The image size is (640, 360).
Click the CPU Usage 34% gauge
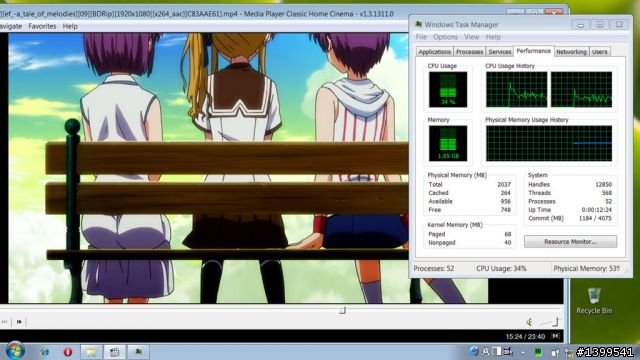(x=448, y=89)
